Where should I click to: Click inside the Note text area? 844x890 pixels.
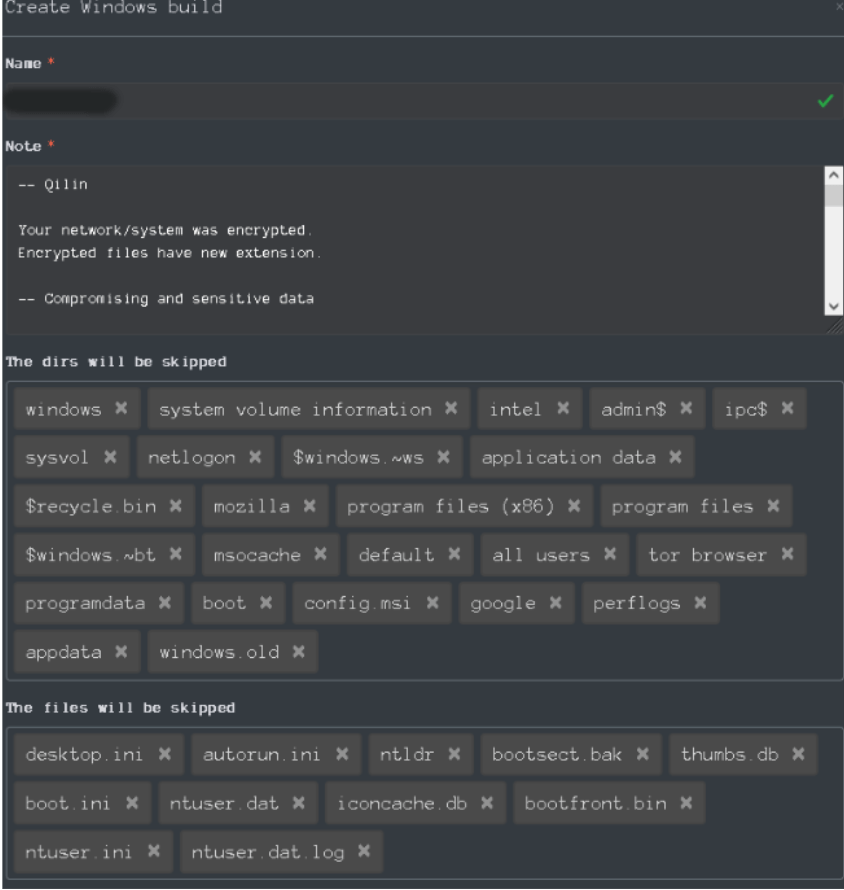(x=400, y=250)
